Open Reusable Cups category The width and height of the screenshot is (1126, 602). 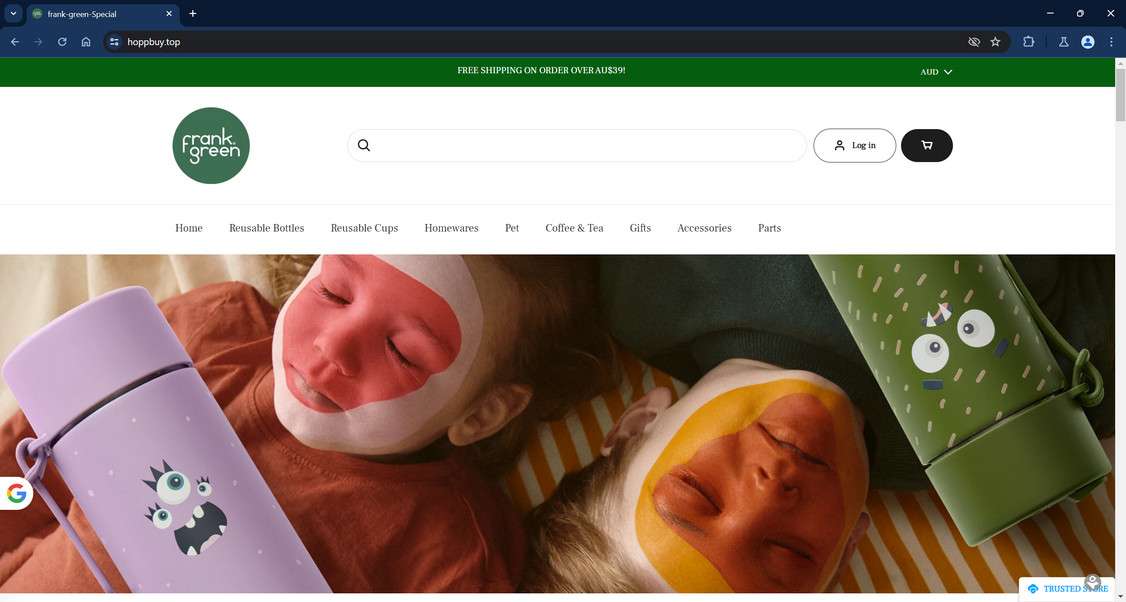364,228
